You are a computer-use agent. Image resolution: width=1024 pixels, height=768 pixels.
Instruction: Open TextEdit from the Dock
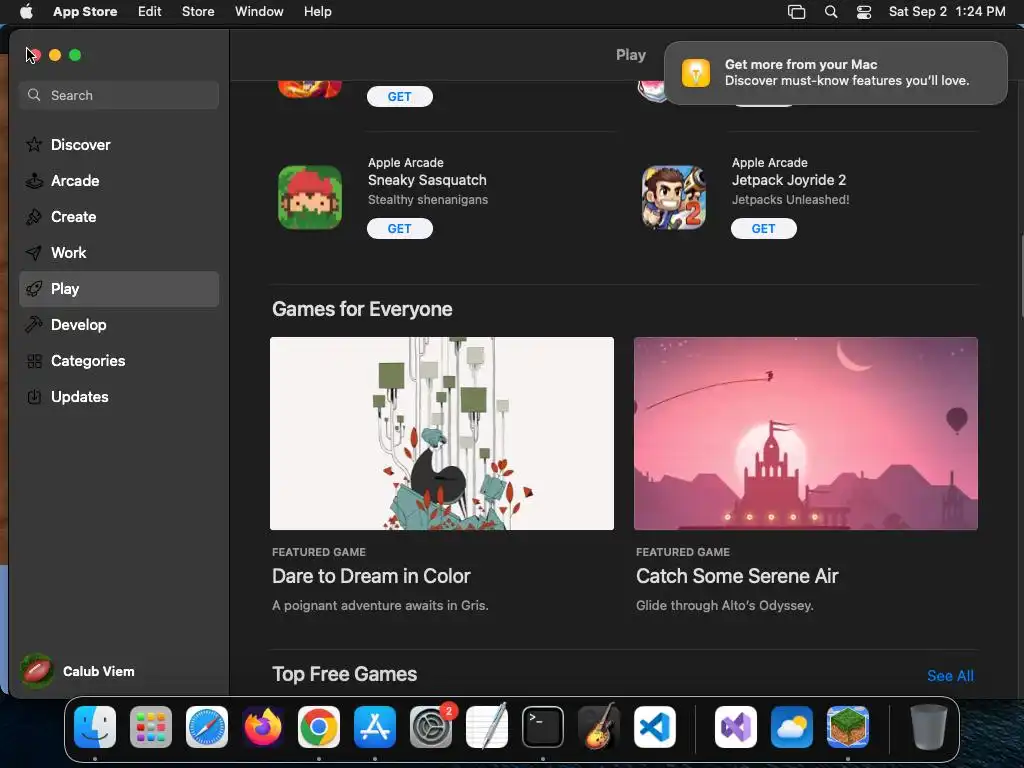[x=487, y=727]
